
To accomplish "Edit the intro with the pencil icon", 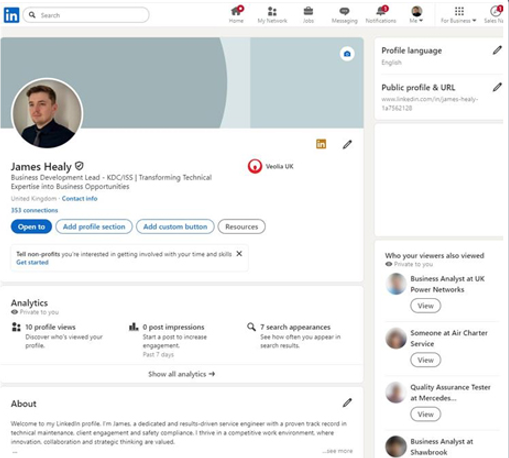I will click(x=347, y=144).
